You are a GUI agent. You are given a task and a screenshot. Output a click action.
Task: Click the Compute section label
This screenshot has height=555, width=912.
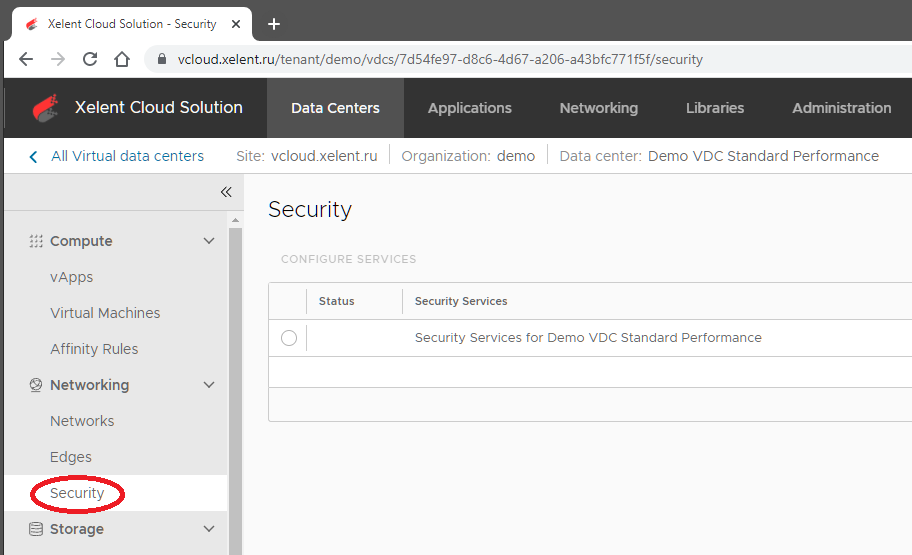tap(81, 241)
